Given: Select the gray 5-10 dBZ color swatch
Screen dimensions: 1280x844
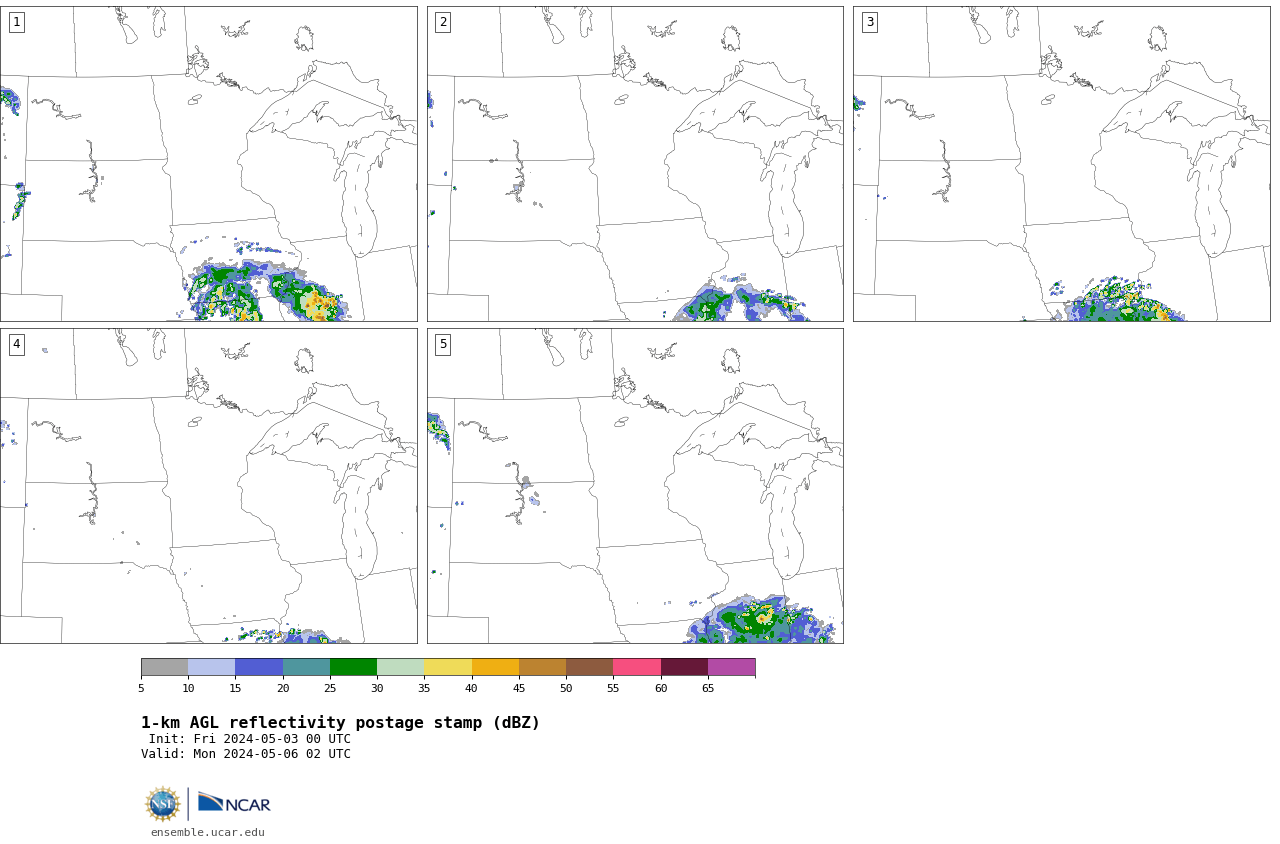Looking at the screenshot, I should click(x=164, y=667).
